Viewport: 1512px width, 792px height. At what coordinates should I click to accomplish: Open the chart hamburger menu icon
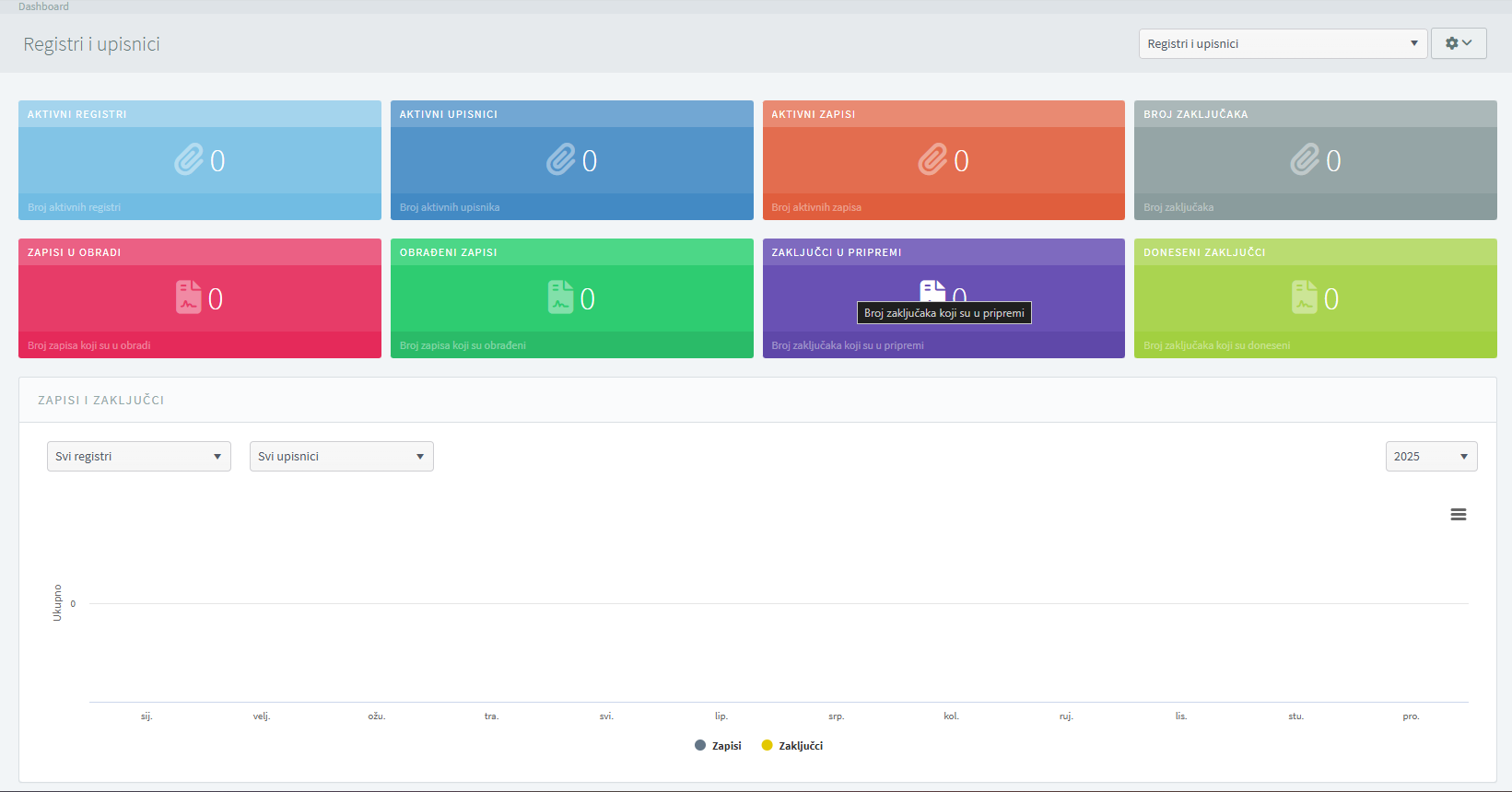coord(1458,515)
